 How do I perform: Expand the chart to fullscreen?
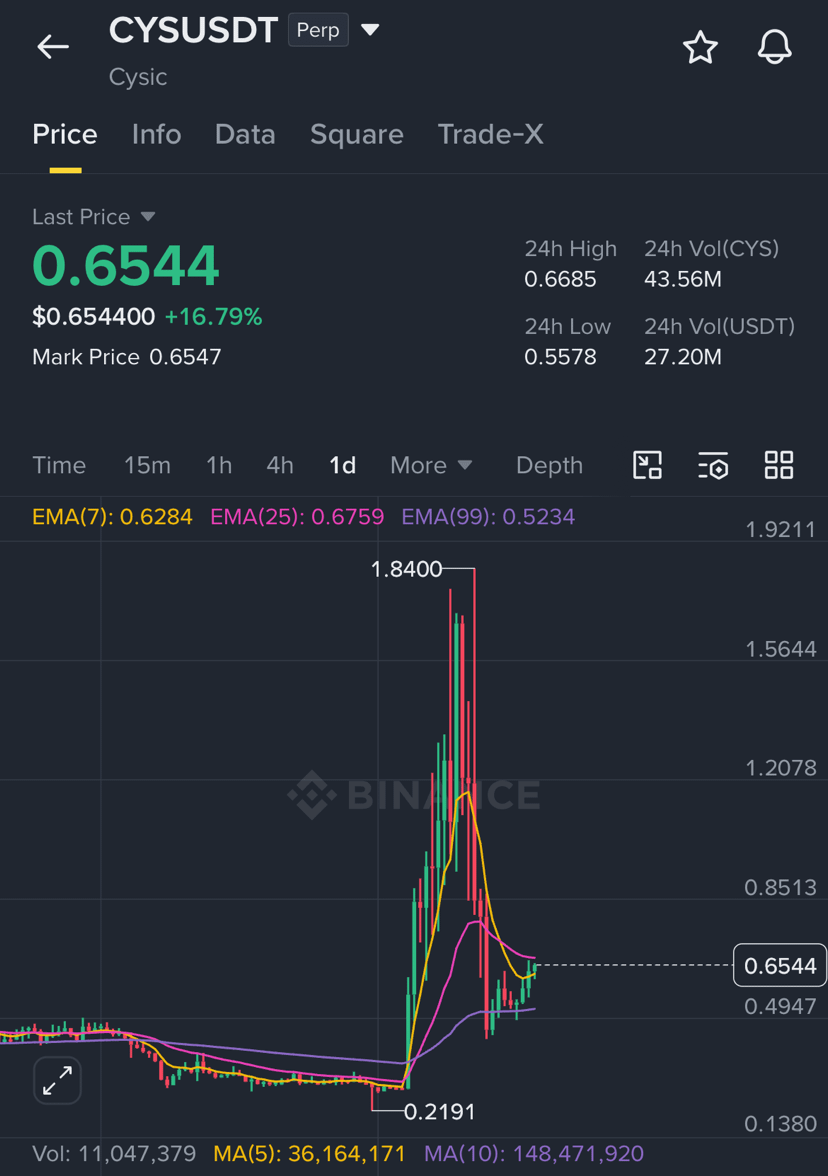coord(57,1081)
